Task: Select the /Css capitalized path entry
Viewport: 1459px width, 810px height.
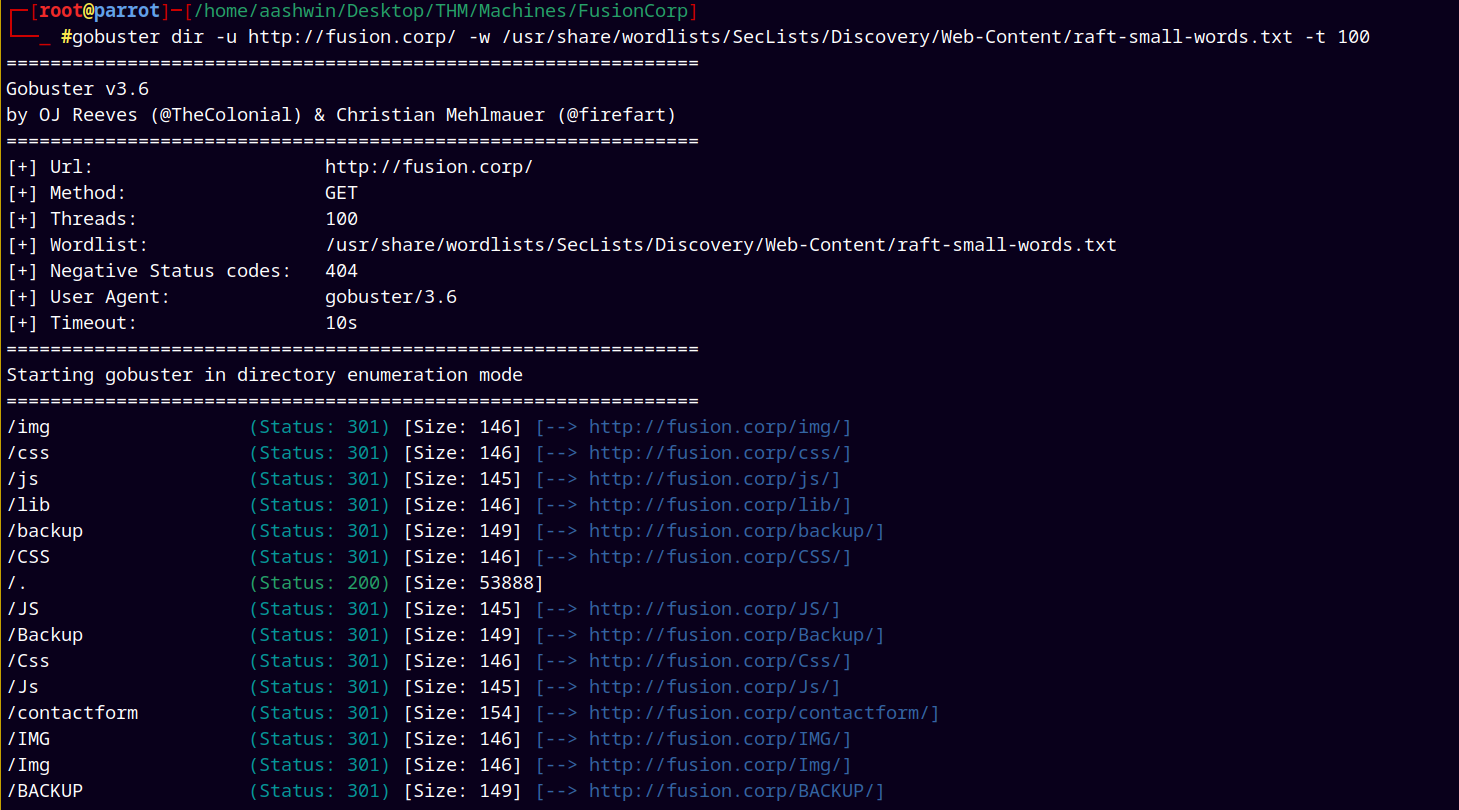Action: coord(28,661)
